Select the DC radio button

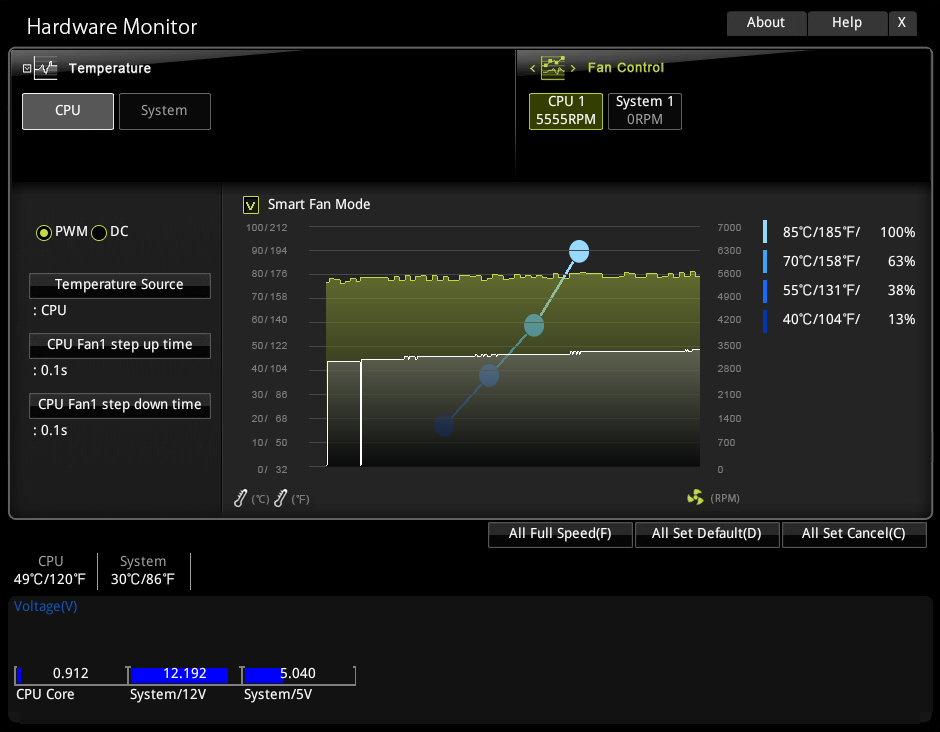pyautogui.click(x=99, y=232)
